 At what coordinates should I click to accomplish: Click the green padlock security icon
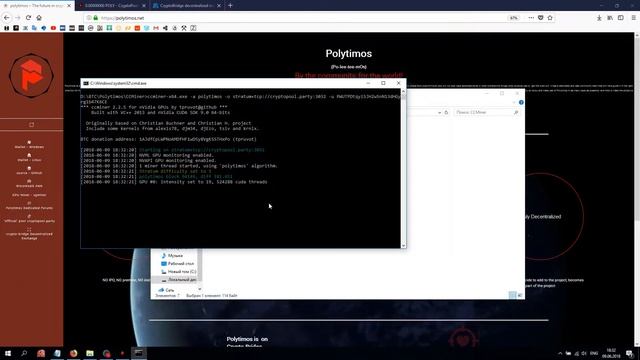pos(96,18)
